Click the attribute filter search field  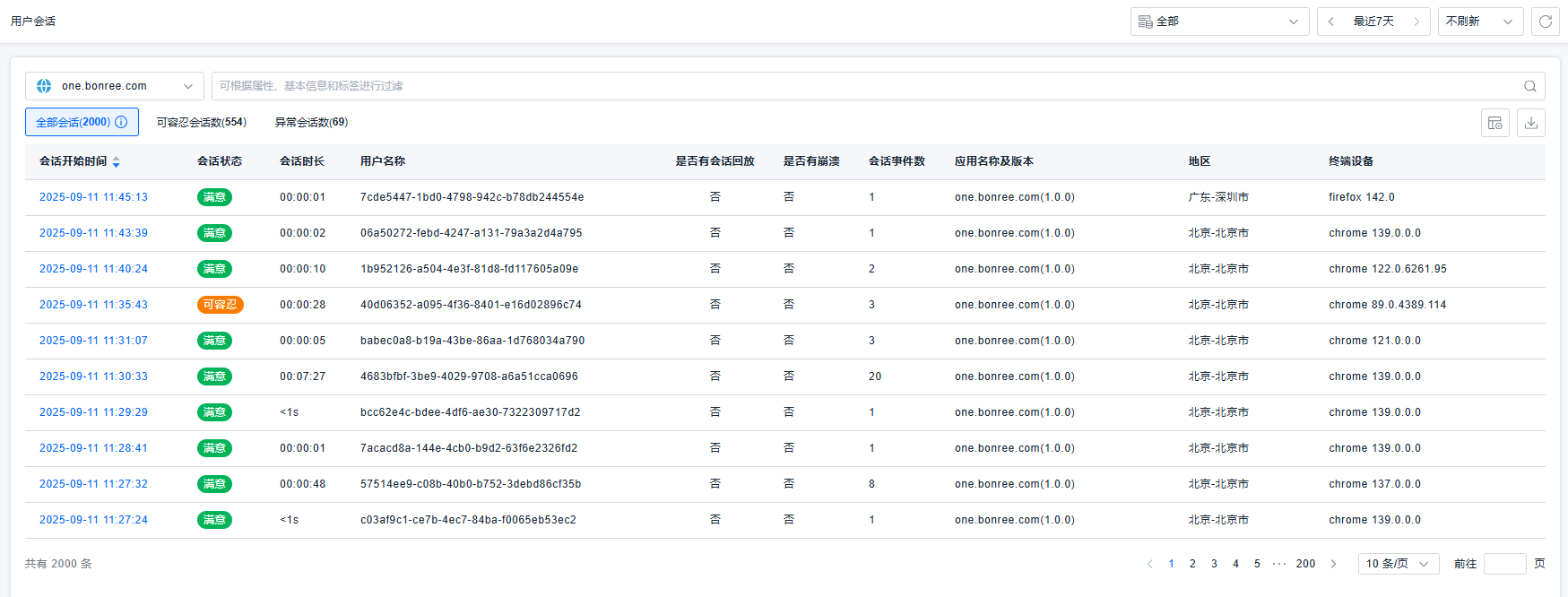click(x=861, y=86)
